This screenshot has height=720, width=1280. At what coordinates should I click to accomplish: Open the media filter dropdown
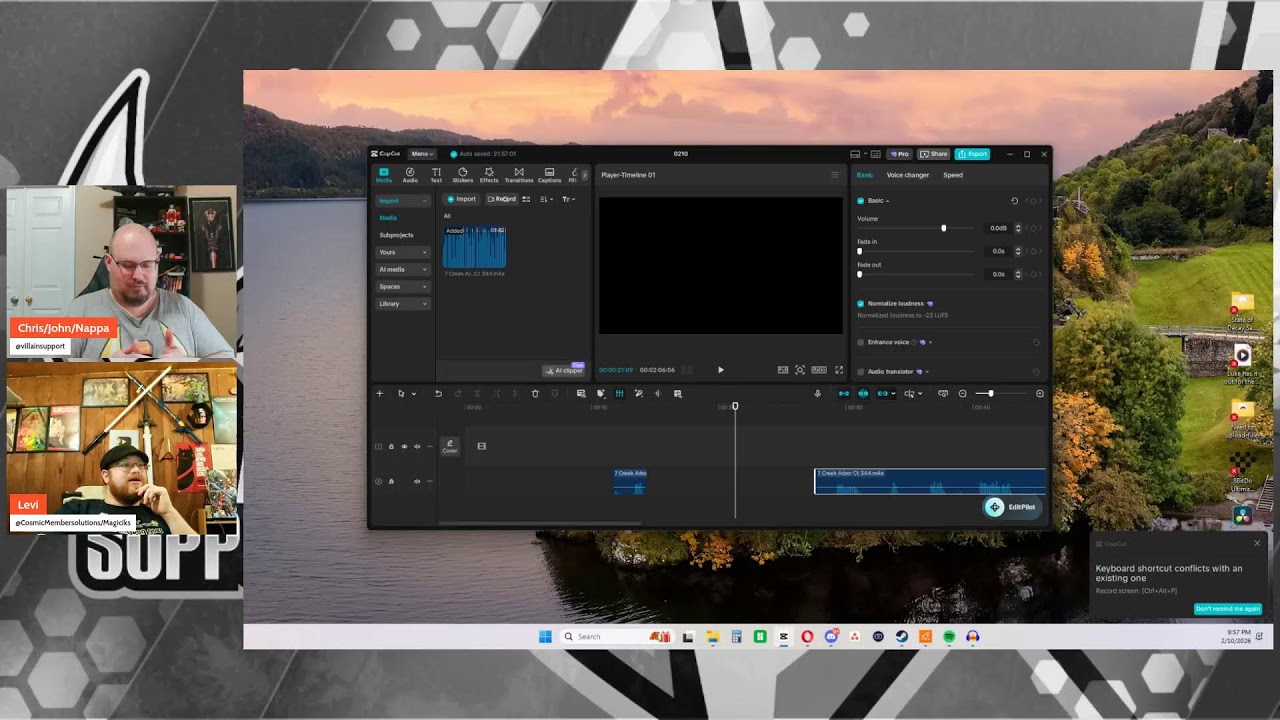567,199
